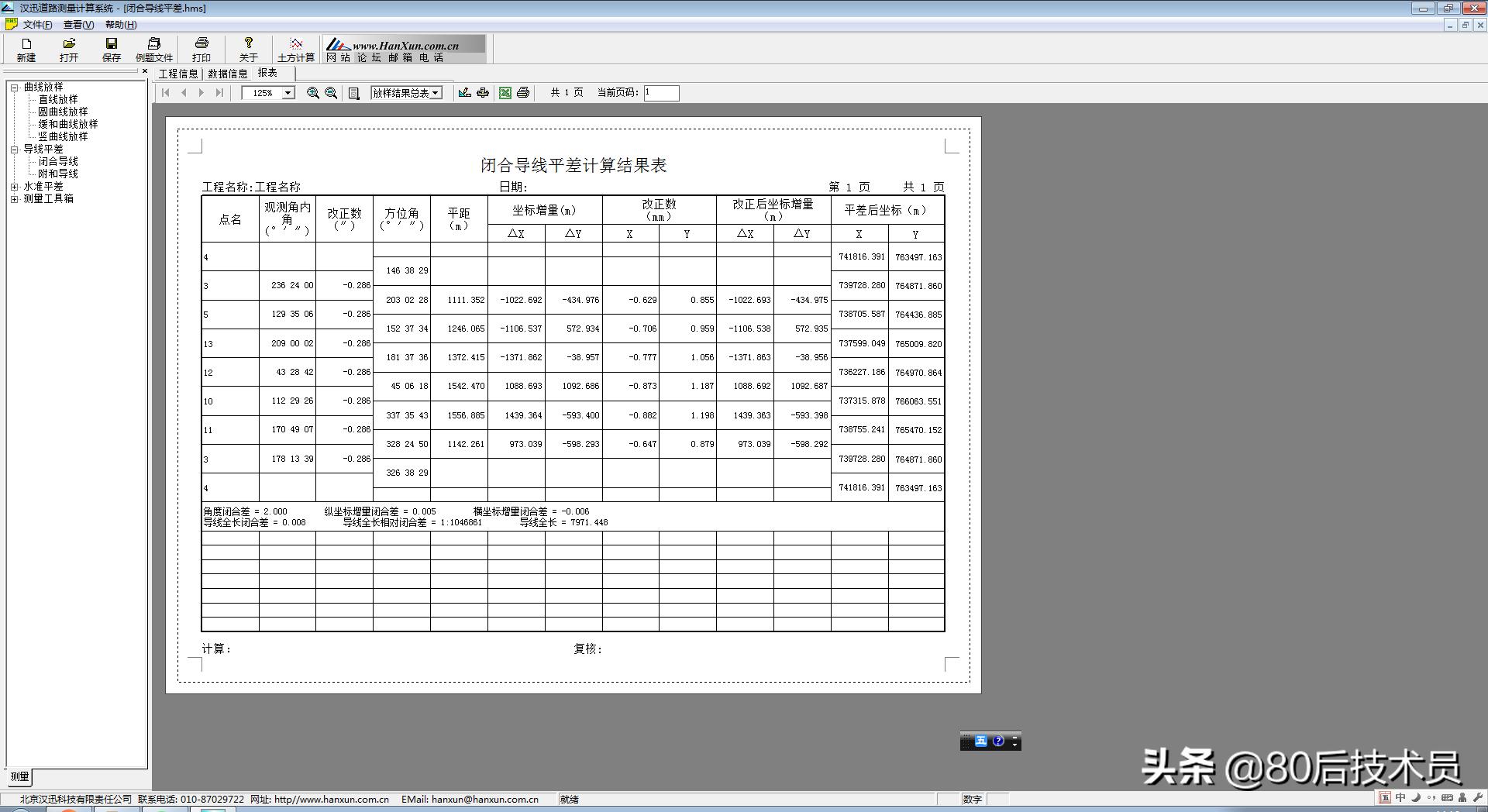The image size is (1488, 812).
Task: Switch to the 工程信息 tab
Action: (178, 74)
